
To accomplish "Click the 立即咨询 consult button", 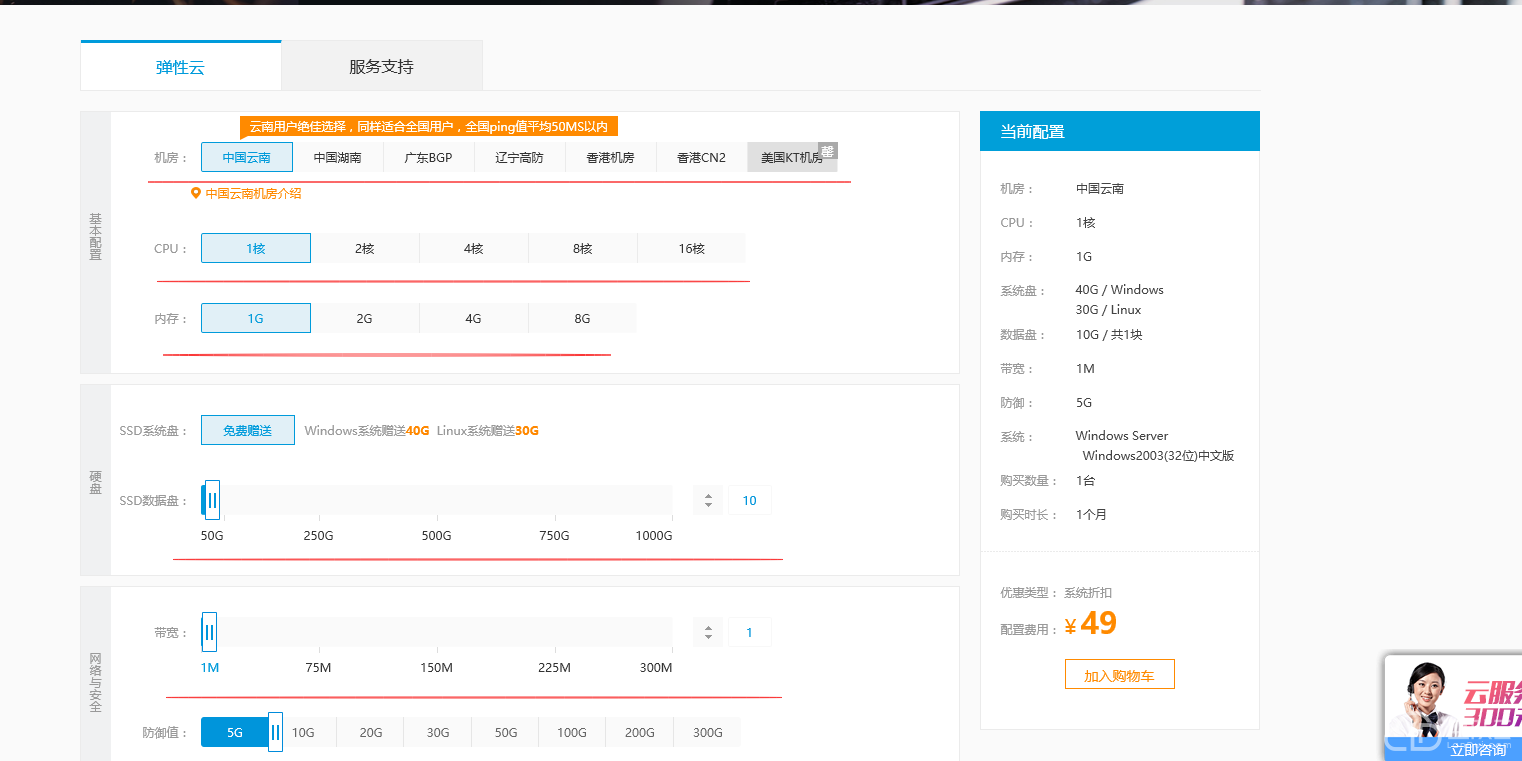I will [x=1477, y=749].
